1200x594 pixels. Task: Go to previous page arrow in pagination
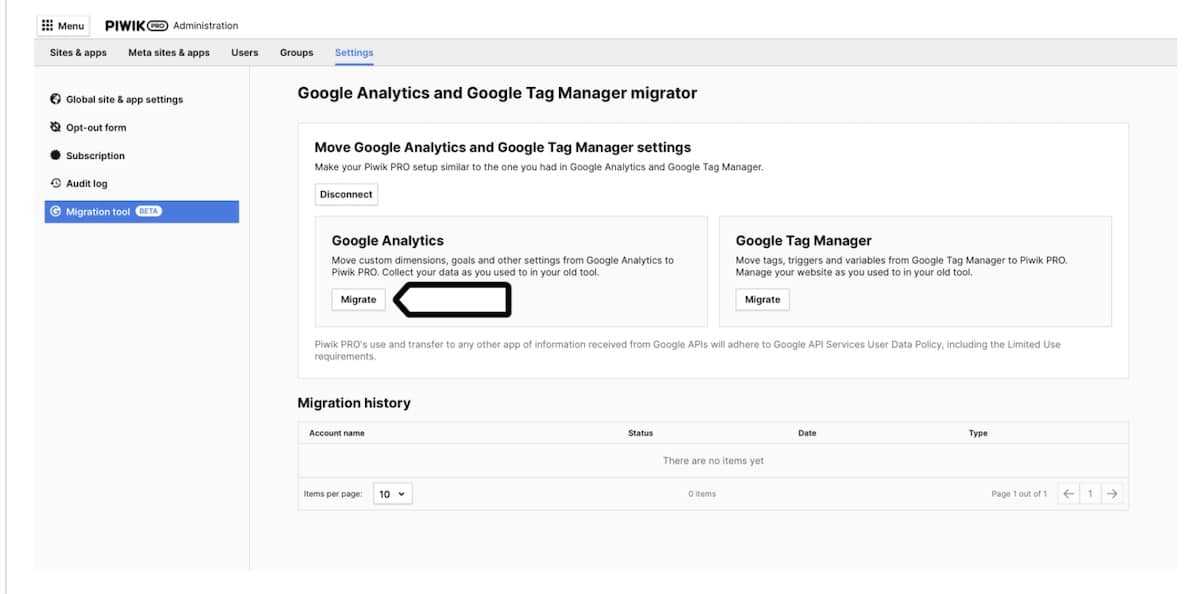pyautogui.click(x=1069, y=494)
